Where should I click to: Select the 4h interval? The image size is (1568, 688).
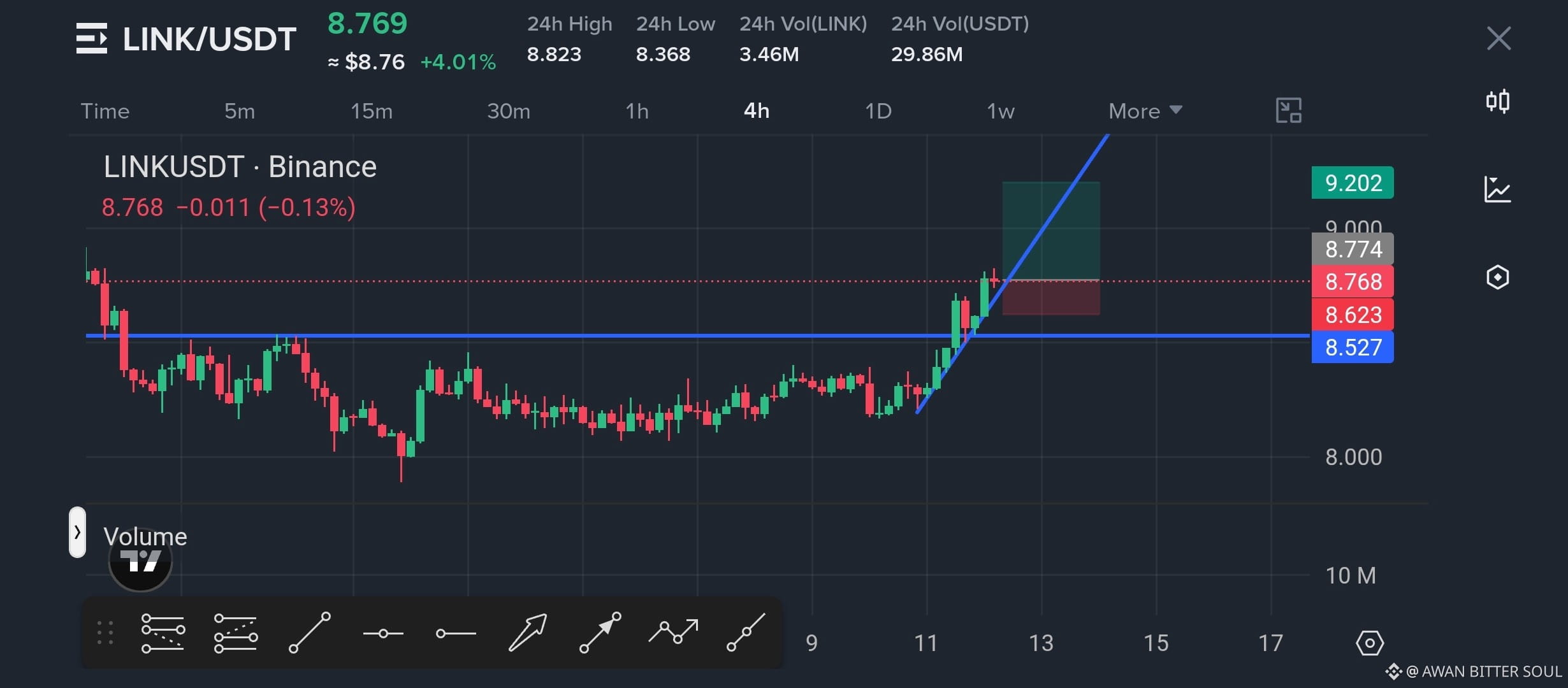757,111
